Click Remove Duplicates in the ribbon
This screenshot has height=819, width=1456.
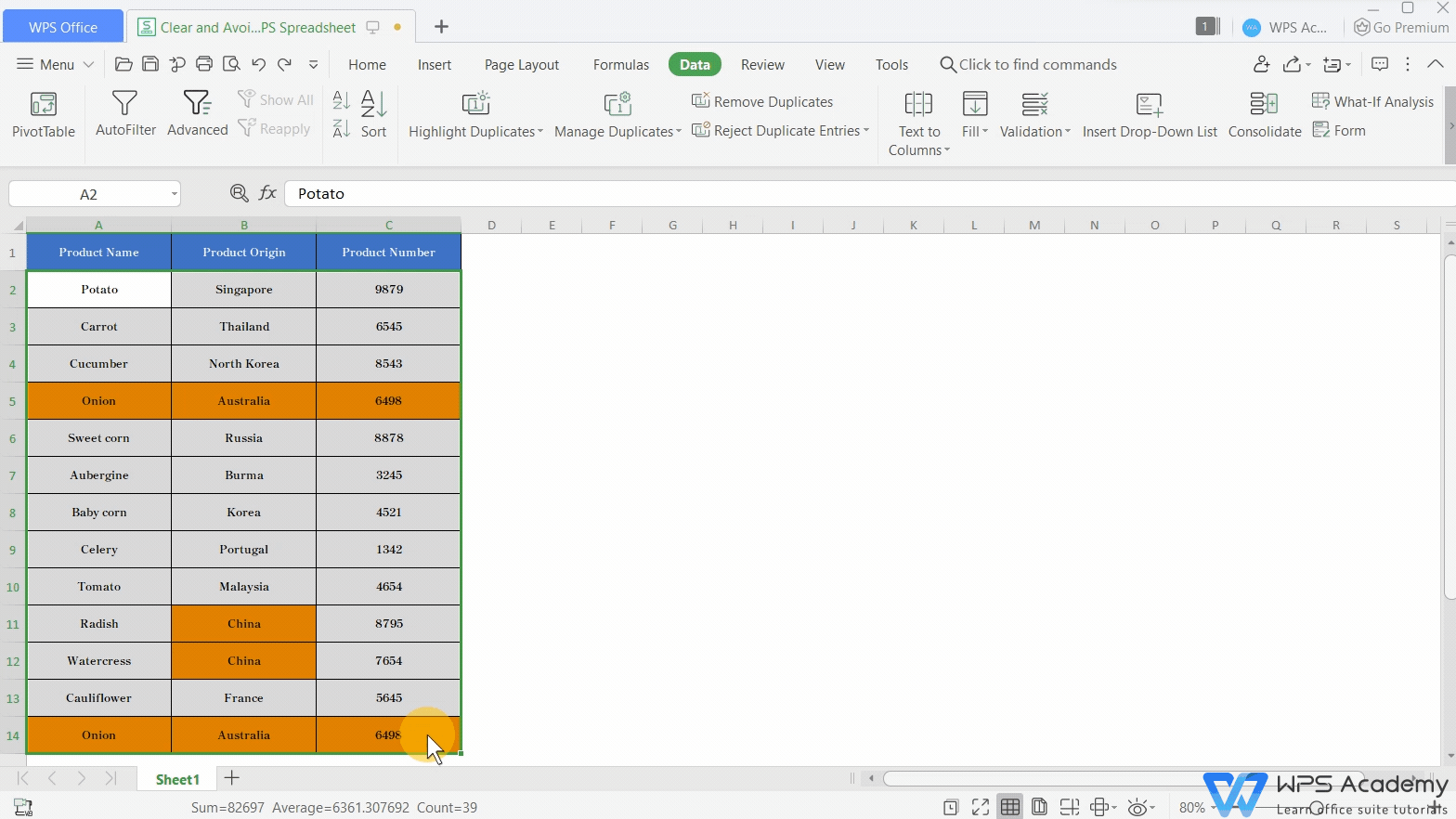pos(762,101)
